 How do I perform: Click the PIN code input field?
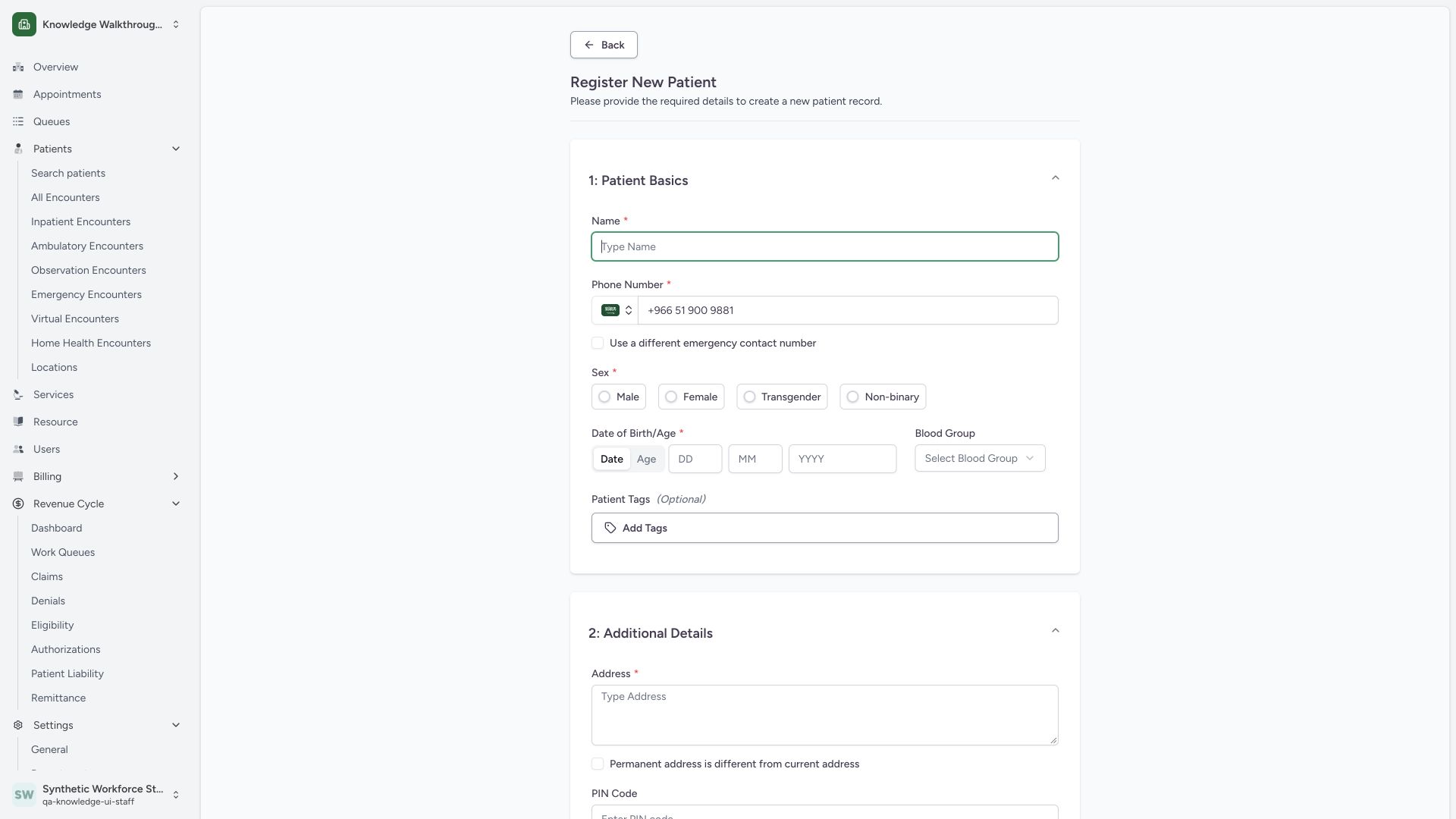825,813
